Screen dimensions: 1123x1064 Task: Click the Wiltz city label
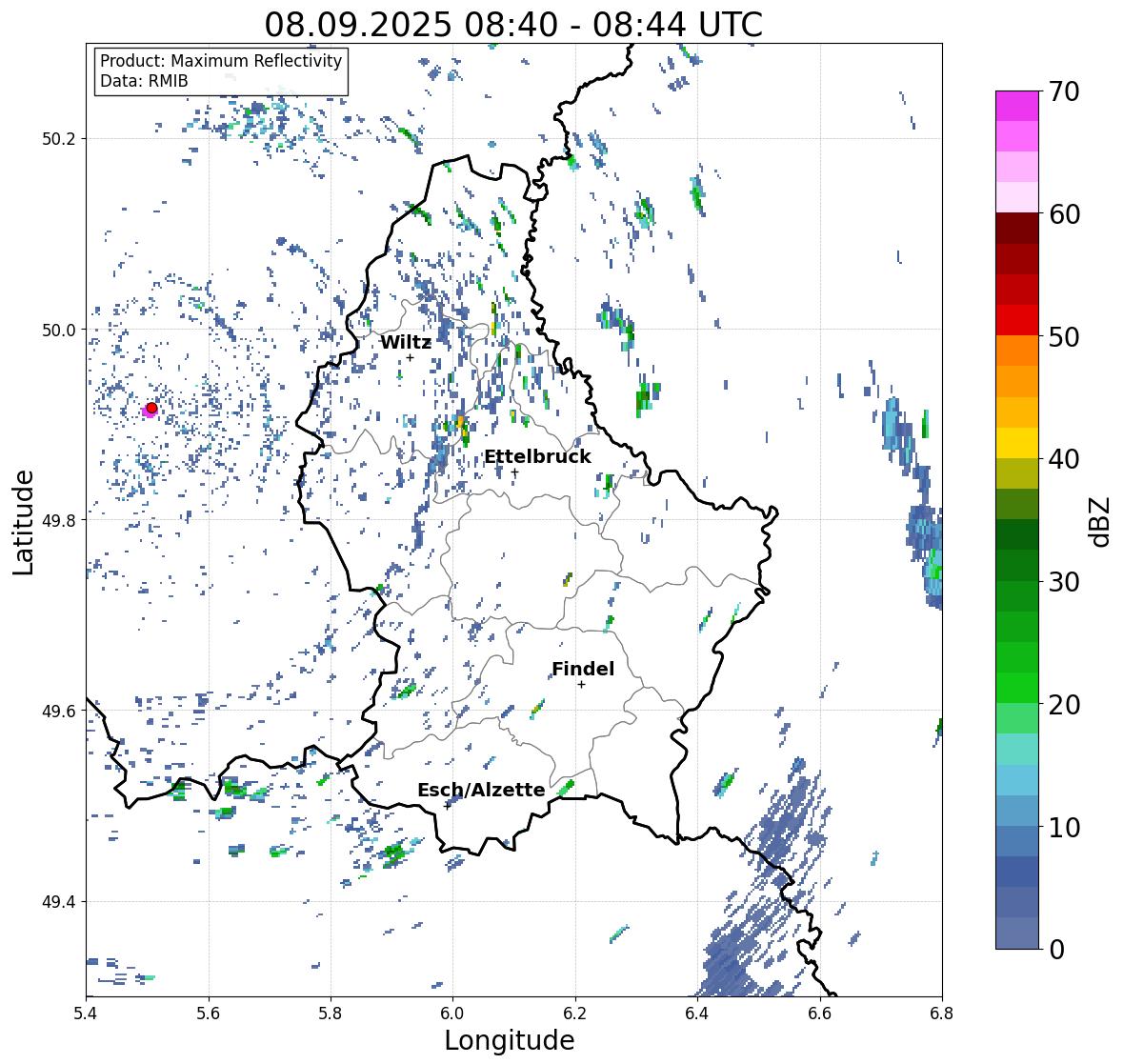[x=406, y=342]
